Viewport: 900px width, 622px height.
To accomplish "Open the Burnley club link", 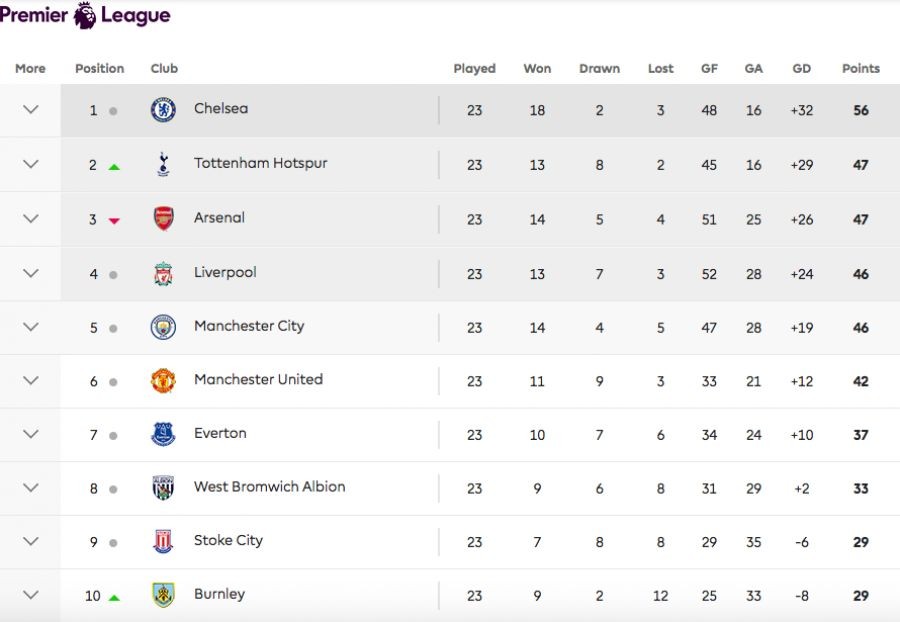I will (x=219, y=594).
